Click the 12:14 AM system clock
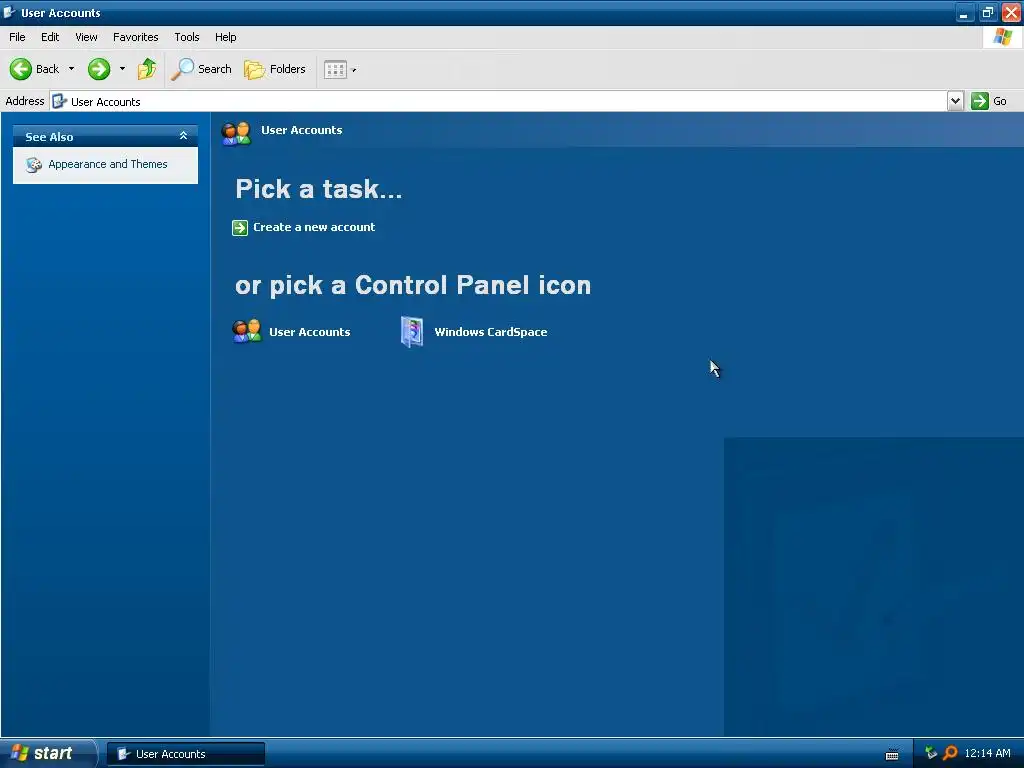The width and height of the screenshot is (1024, 768). coord(987,753)
